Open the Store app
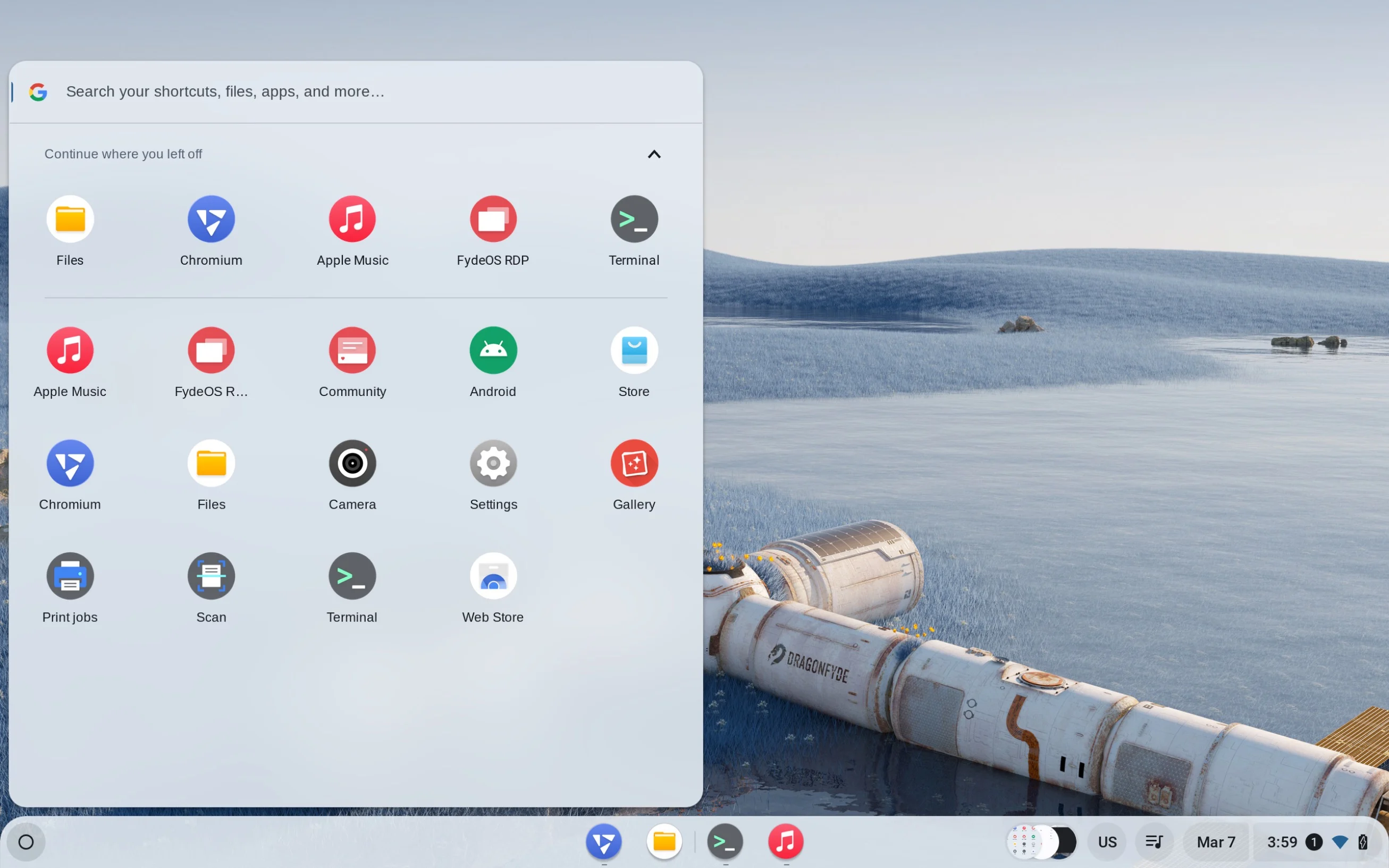The image size is (1389, 868). coord(634,350)
